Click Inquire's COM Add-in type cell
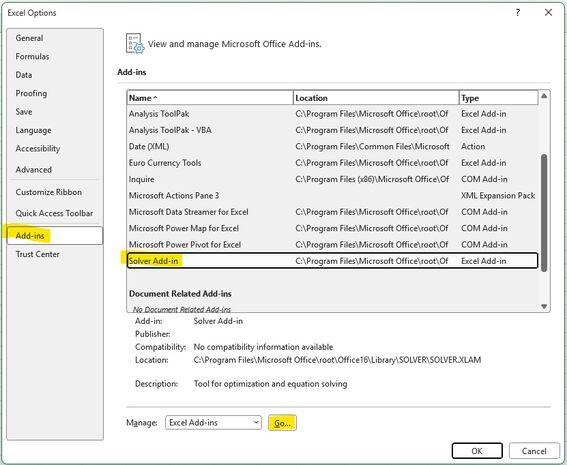567x465 pixels. coord(484,179)
